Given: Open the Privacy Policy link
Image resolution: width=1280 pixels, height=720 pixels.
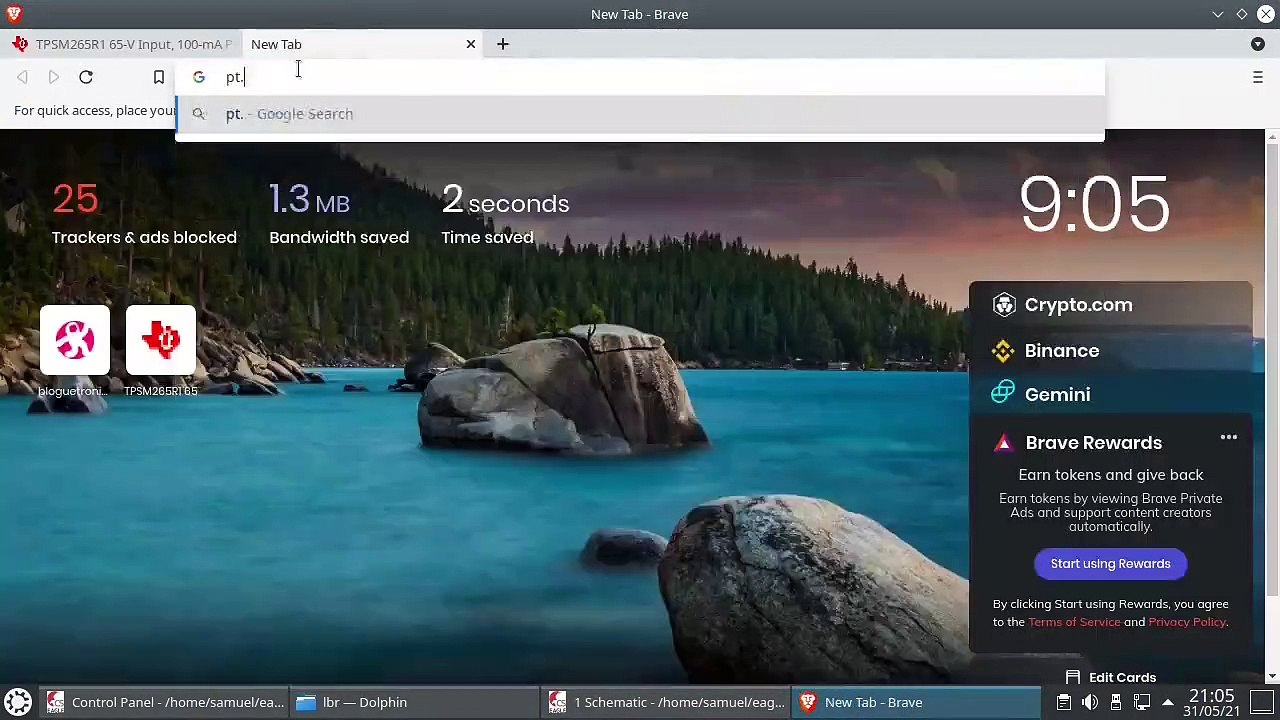Looking at the screenshot, I should pos(1187,622).
